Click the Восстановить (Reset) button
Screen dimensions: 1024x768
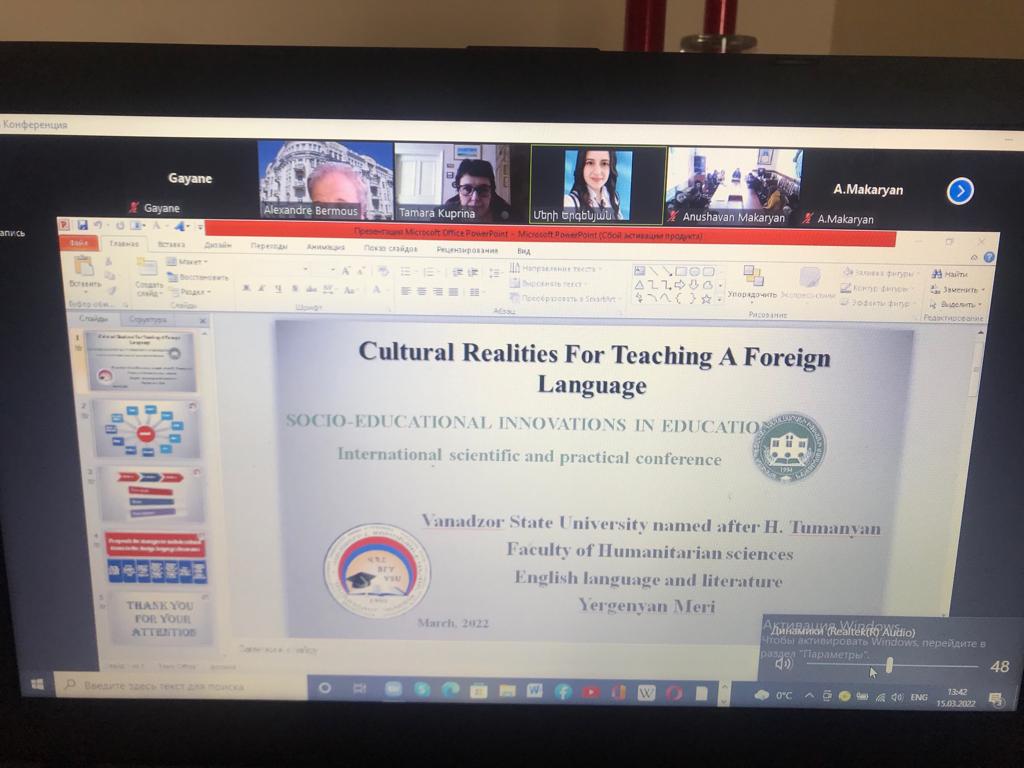pyautogui.click(x=198, y=277)
